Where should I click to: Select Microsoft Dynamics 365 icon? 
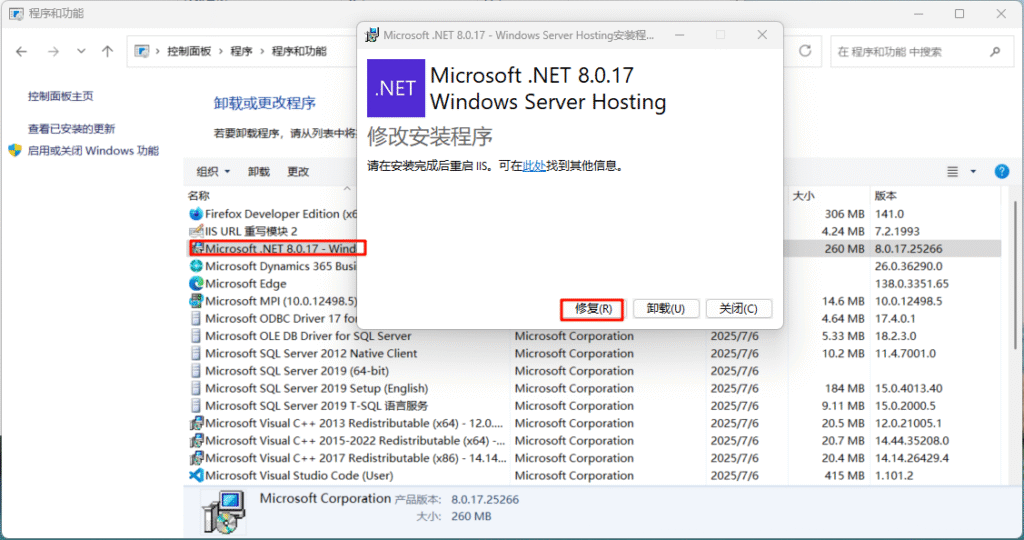coord(196,266)
